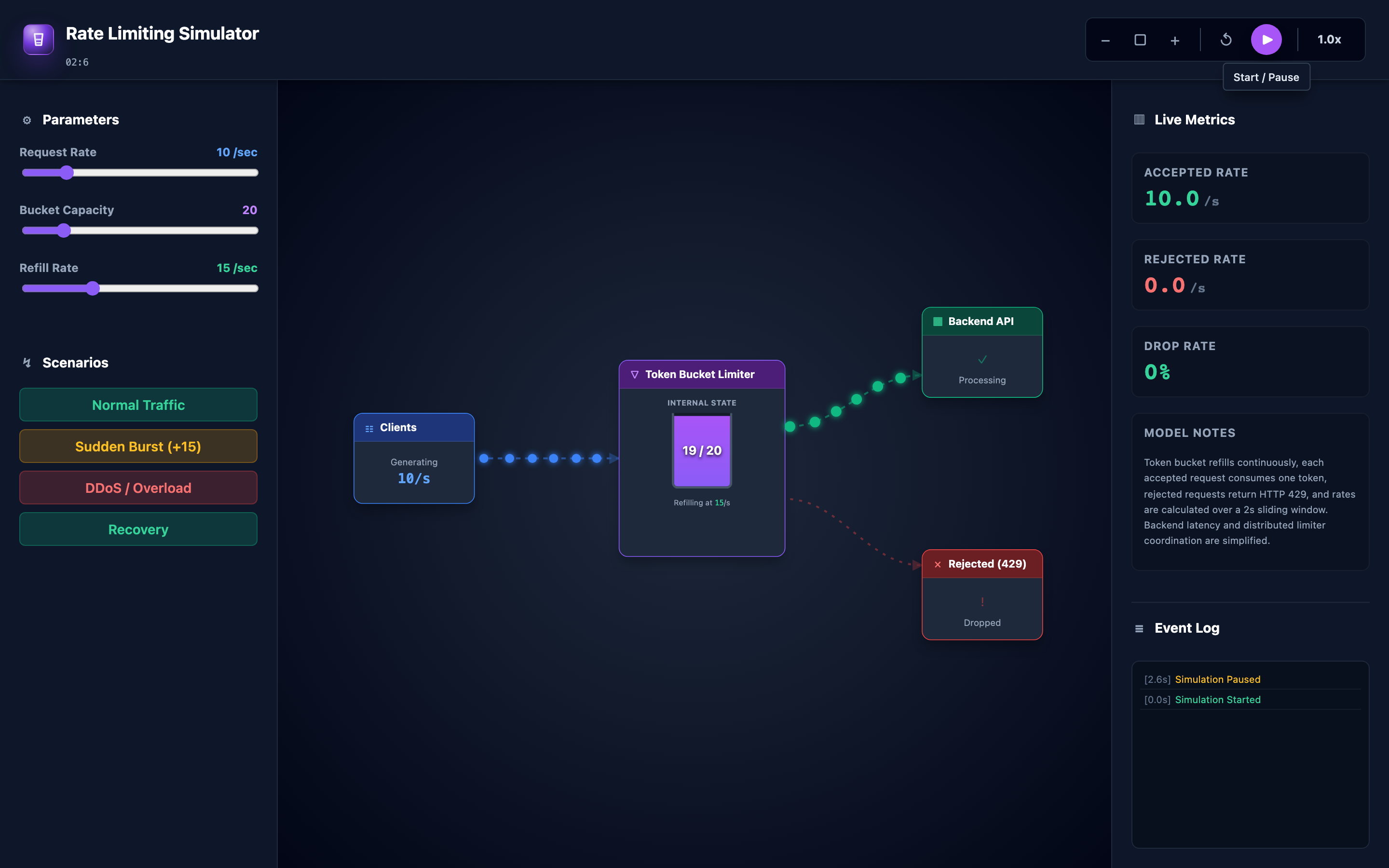Image resolution: width=1389 pixels, height=868 pixels.
Task: Click the INTERNAL STATE label
Action: coord(701,403)
